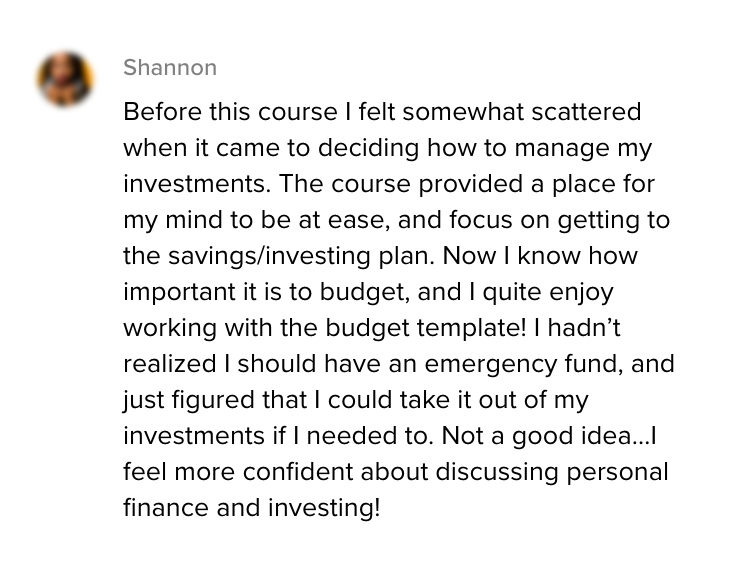This screenshot has height=570, width=729.
Task: Click the line starting 'just figured that I could'
Action: (356, 401)
